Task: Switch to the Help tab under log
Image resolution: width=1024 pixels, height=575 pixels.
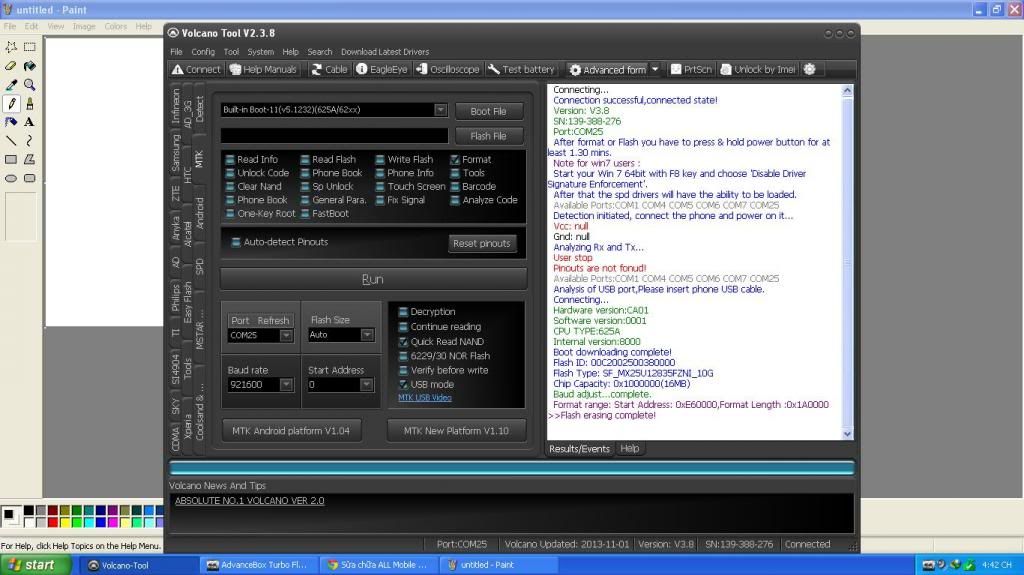Action: click(630, 448)
